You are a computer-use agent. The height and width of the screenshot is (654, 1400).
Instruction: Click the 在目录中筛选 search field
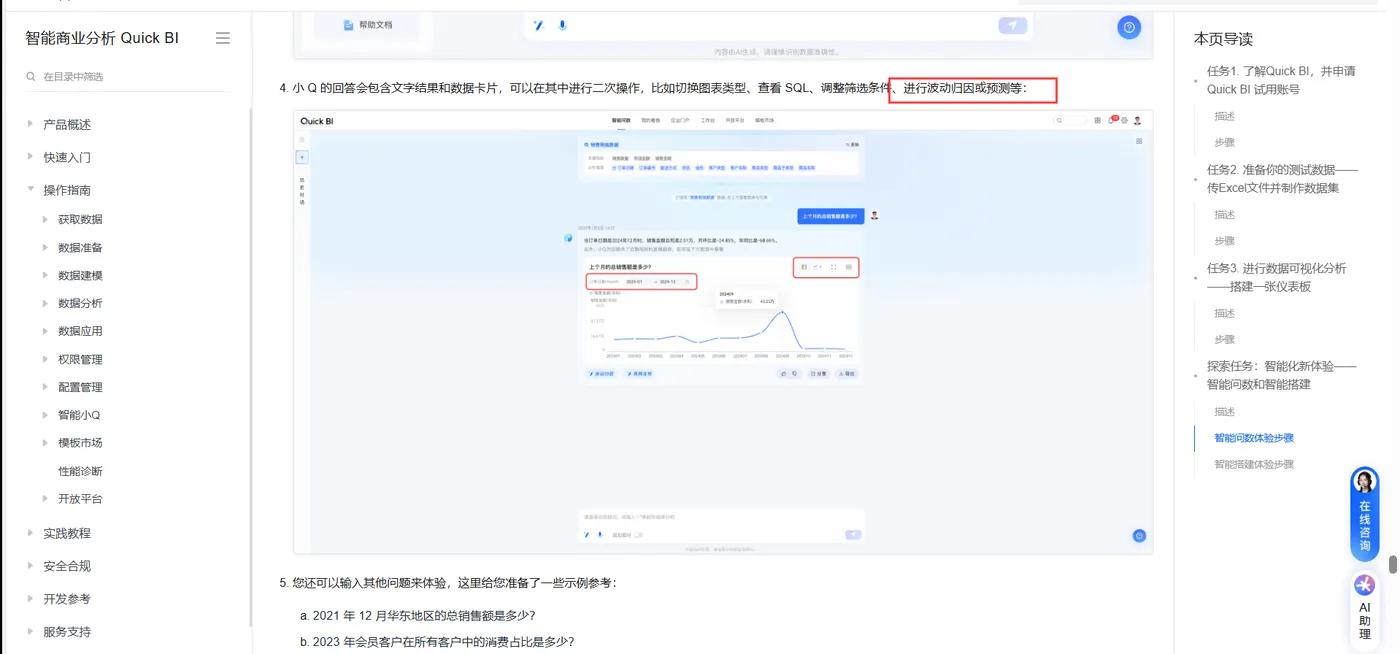point(130,76)
